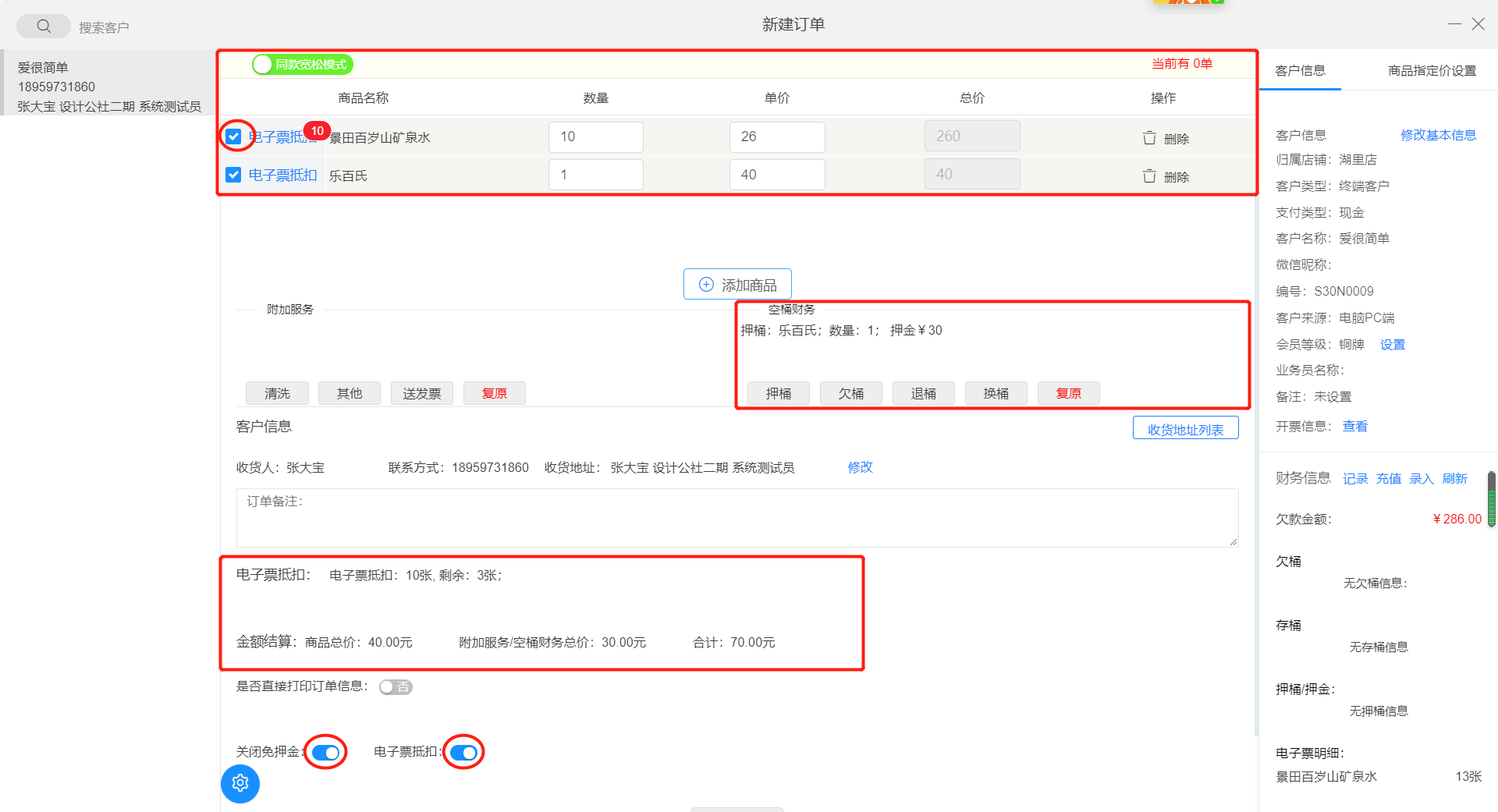Click 充值 link in 财务信息

pyautogui.click(x=1388, y=478)
